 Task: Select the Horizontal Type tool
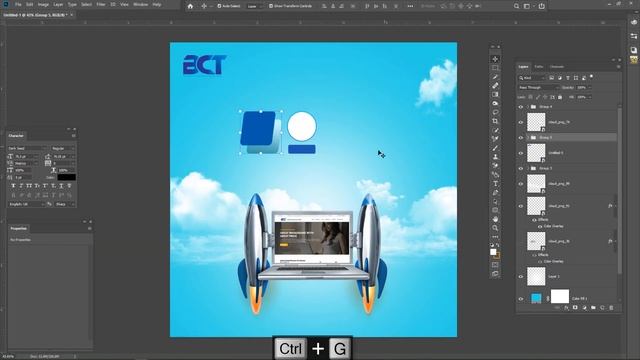[495, 184]
